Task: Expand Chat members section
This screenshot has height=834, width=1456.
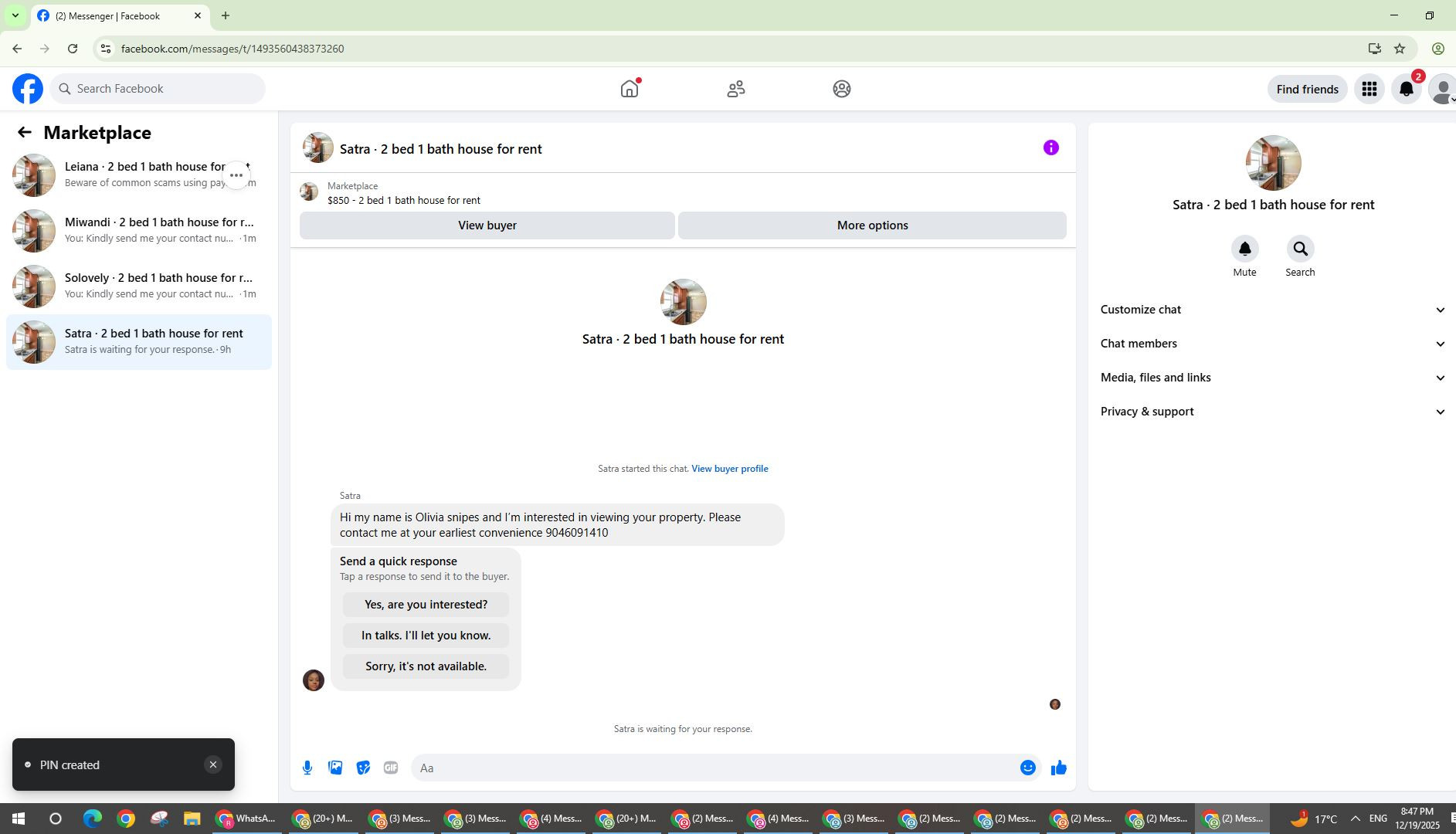Action: (x=1273, y=344)
